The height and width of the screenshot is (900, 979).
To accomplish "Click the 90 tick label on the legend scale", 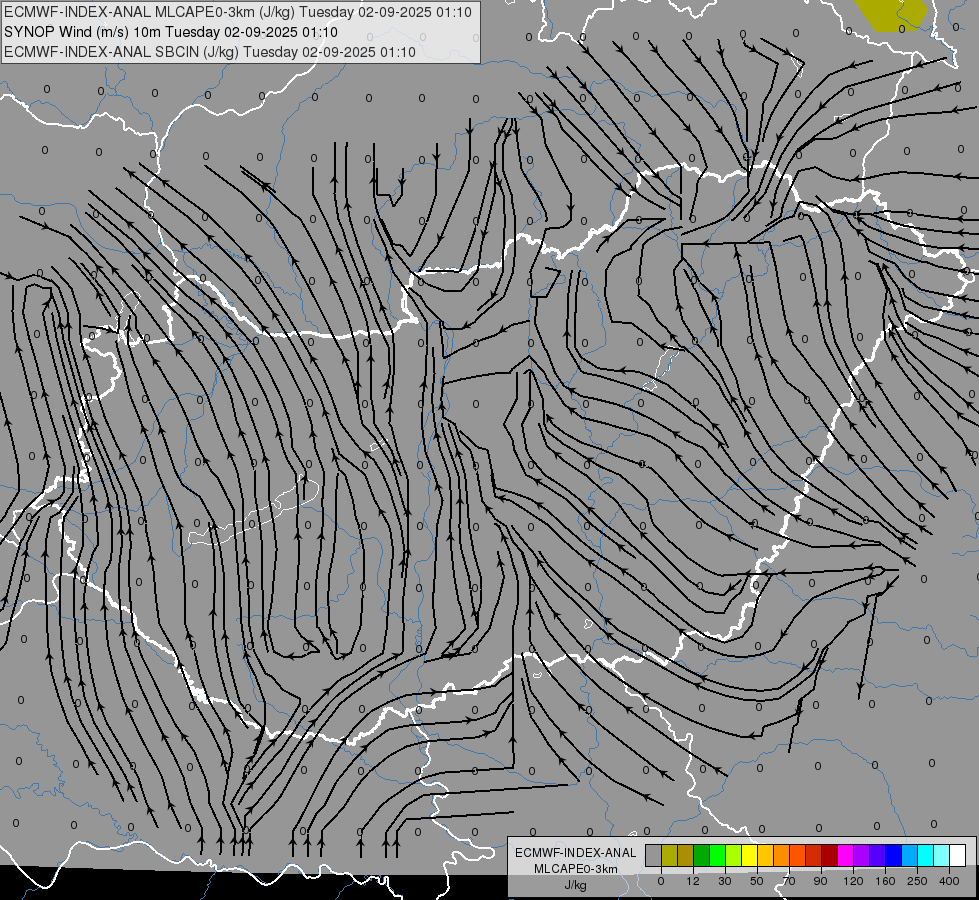I will click(x=820, y=881).
